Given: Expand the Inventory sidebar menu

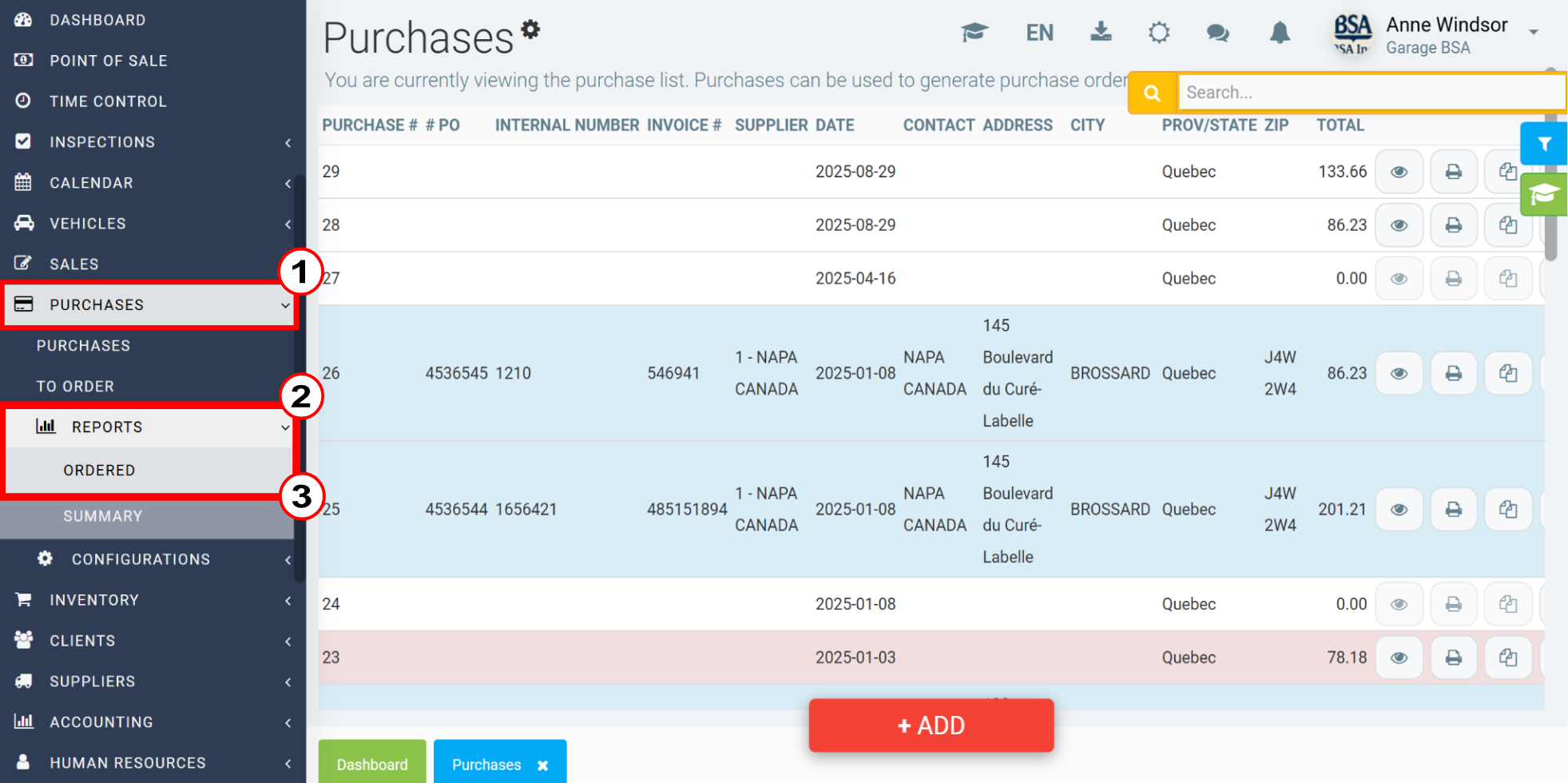Looking at the screenshot, I should tap(152, 600).
